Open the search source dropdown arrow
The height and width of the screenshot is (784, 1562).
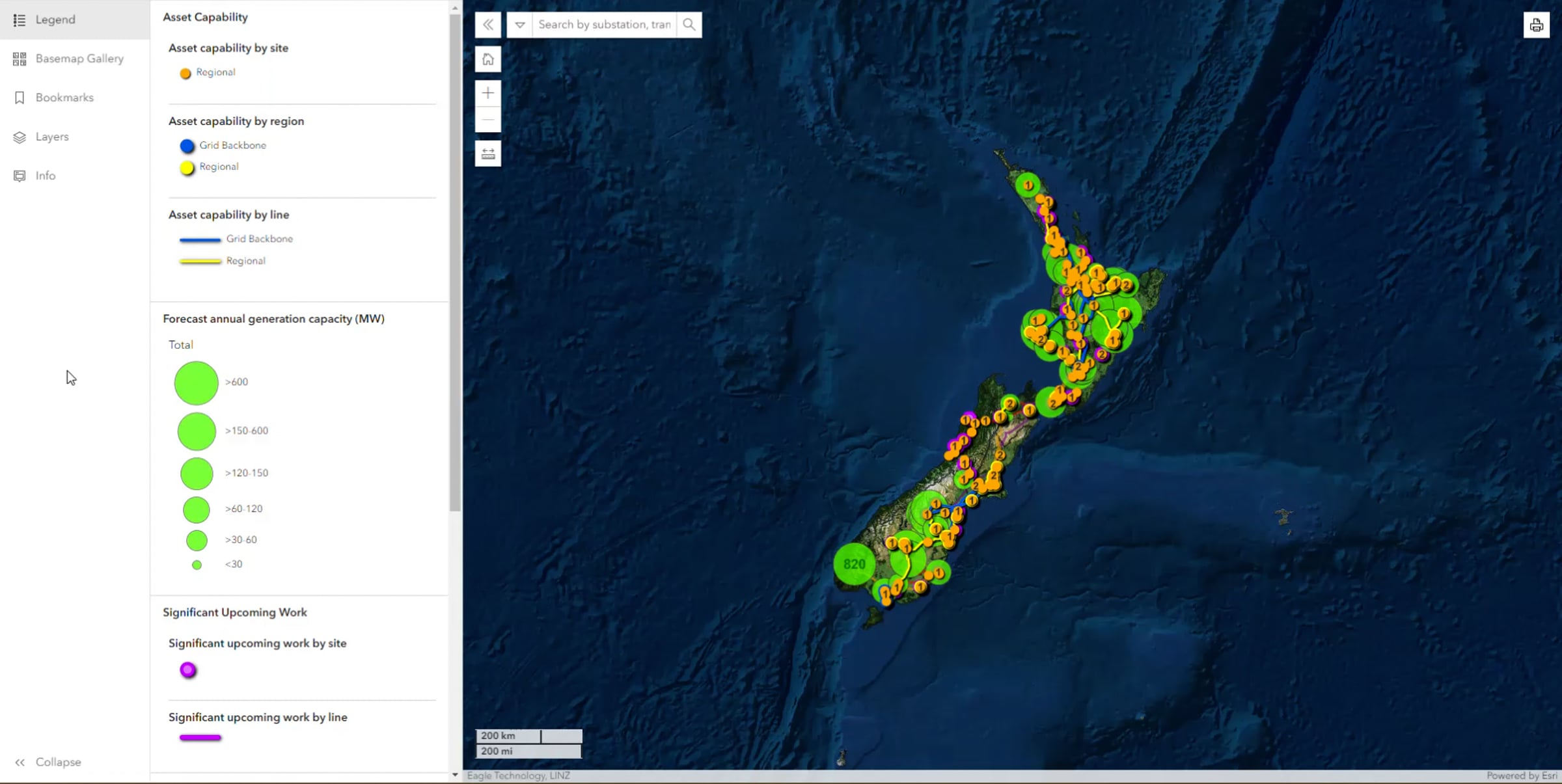click(519, 25)
